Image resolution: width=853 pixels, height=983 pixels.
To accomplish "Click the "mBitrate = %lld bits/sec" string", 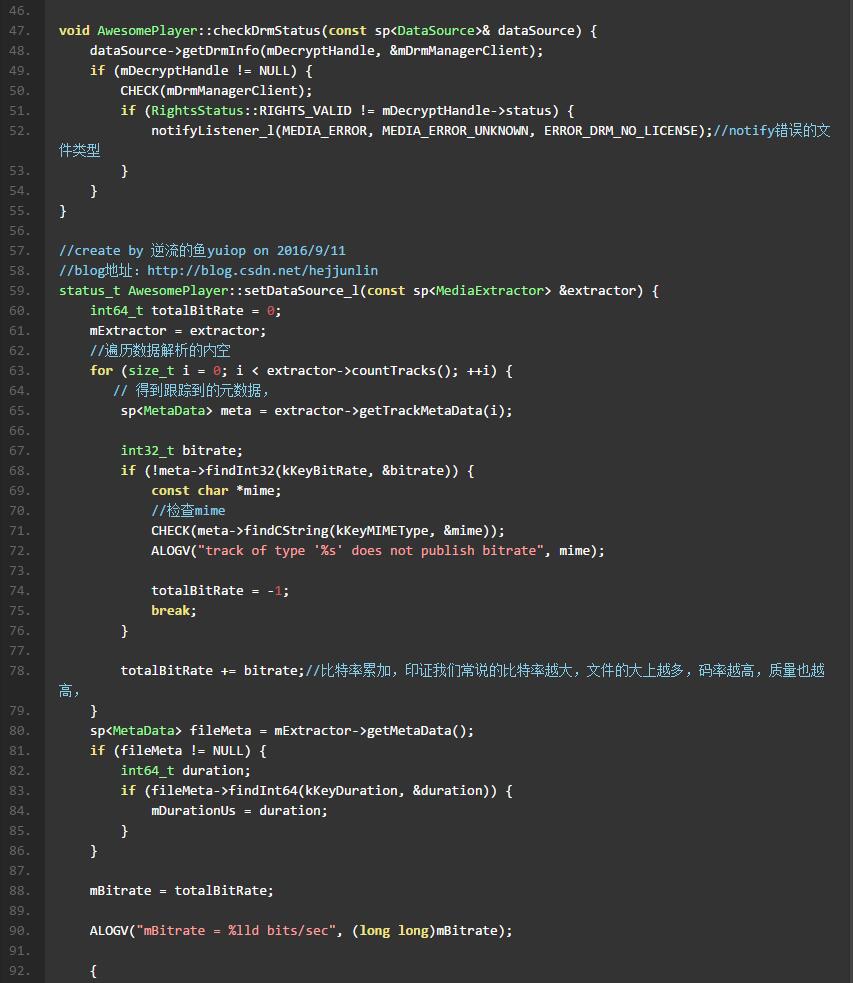I will coord(236,930).
